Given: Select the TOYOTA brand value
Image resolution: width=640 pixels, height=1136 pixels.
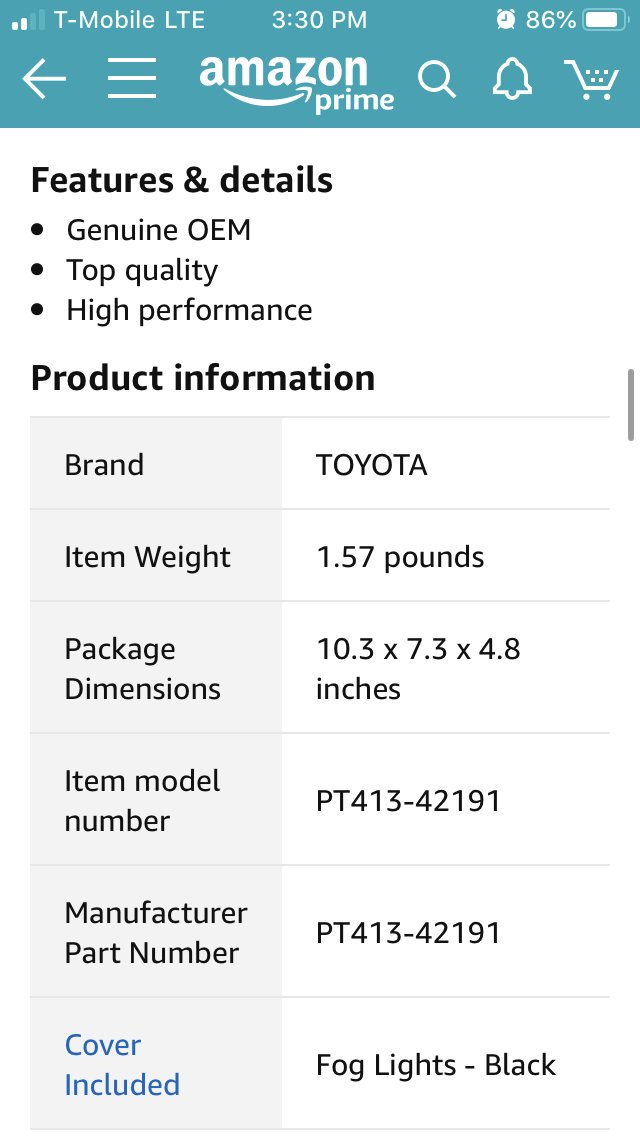Looking at the screenshot, I should point(372,464).
